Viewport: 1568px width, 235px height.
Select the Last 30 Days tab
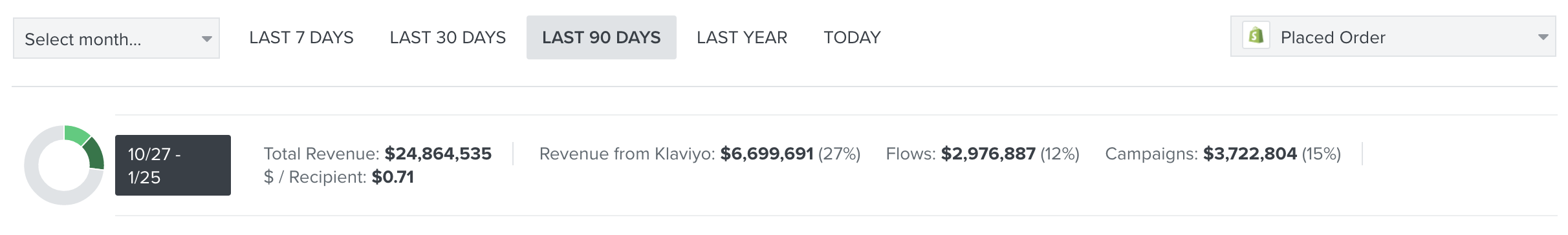click(448, 37)
